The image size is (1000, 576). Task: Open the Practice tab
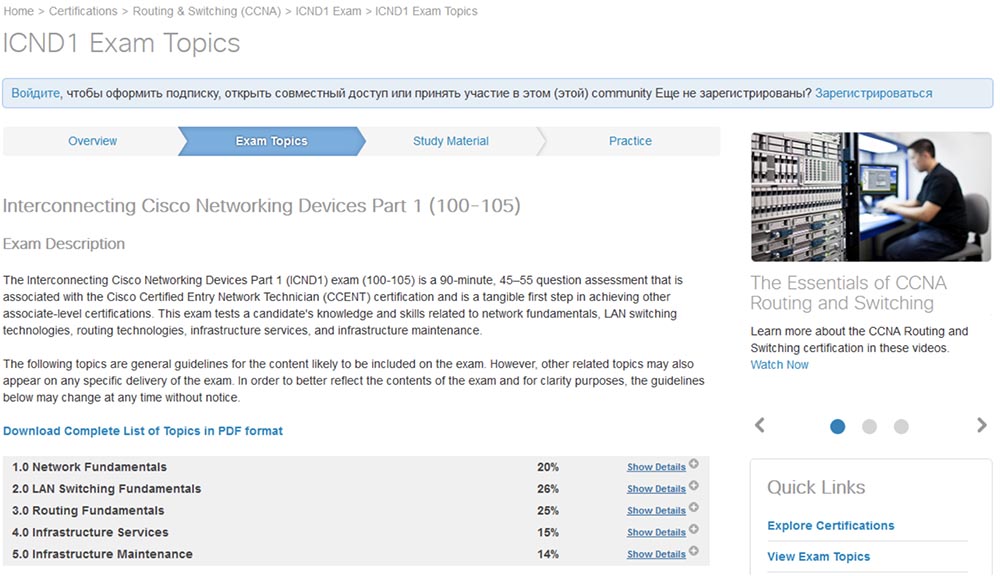[x=630, y=141]
